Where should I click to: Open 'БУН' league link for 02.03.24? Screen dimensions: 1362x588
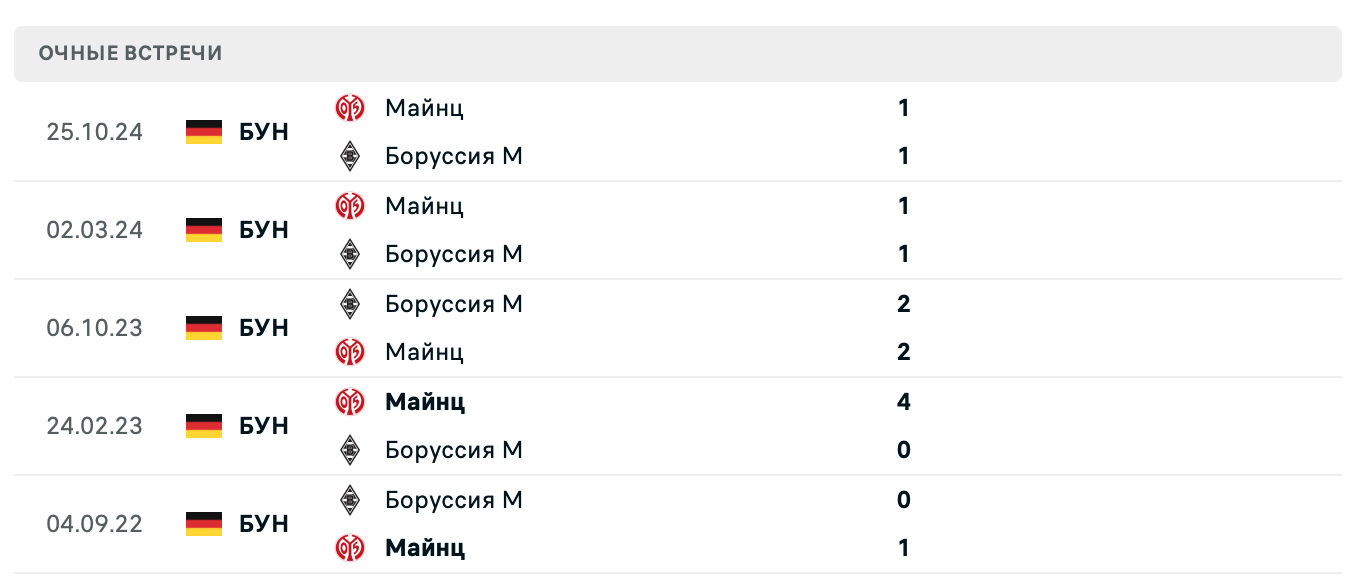pyautogui.click(x=264, y=230)
